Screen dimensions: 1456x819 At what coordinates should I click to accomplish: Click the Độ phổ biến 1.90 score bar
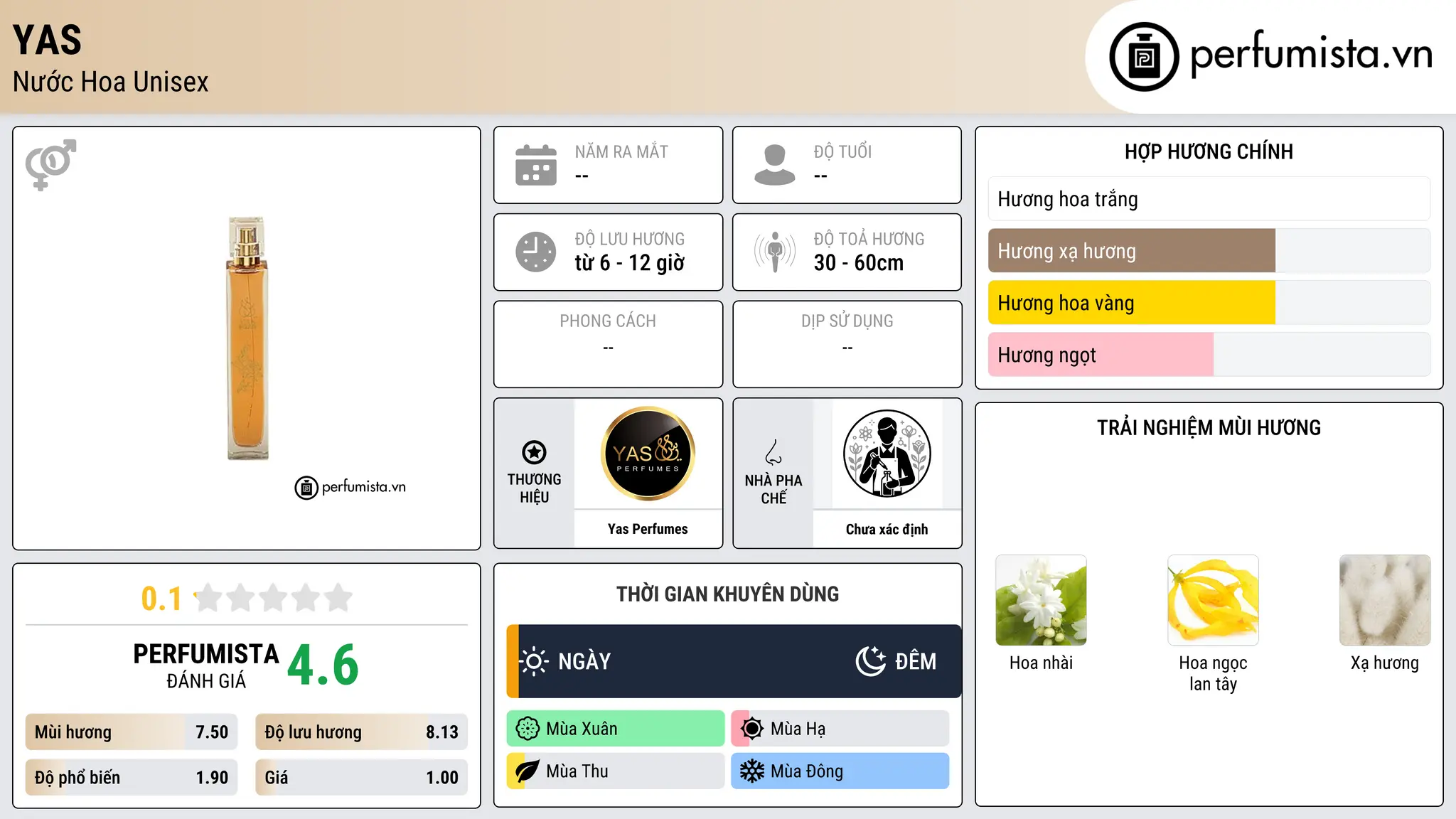(132, 778)
